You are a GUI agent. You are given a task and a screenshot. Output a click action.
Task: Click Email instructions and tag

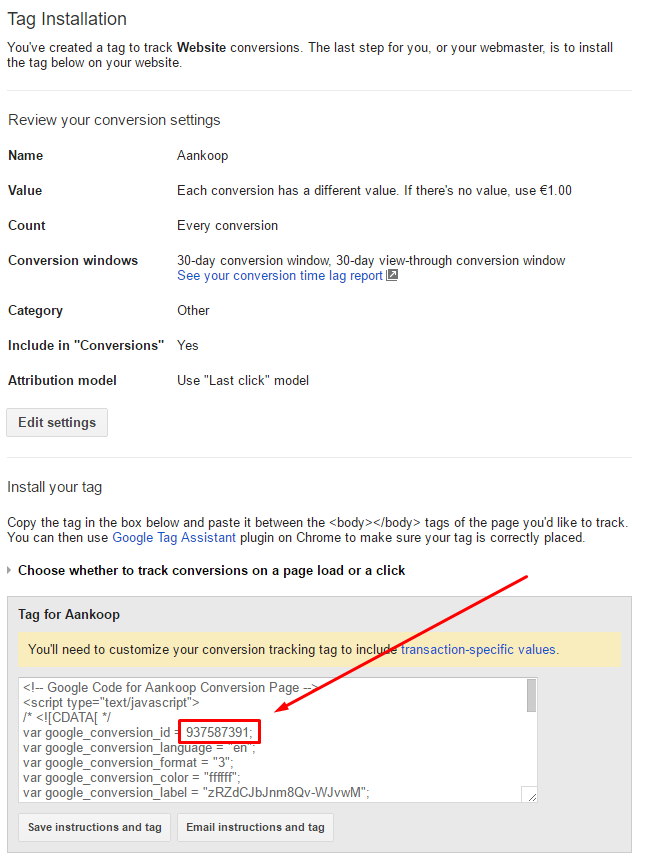click(255, 827)
